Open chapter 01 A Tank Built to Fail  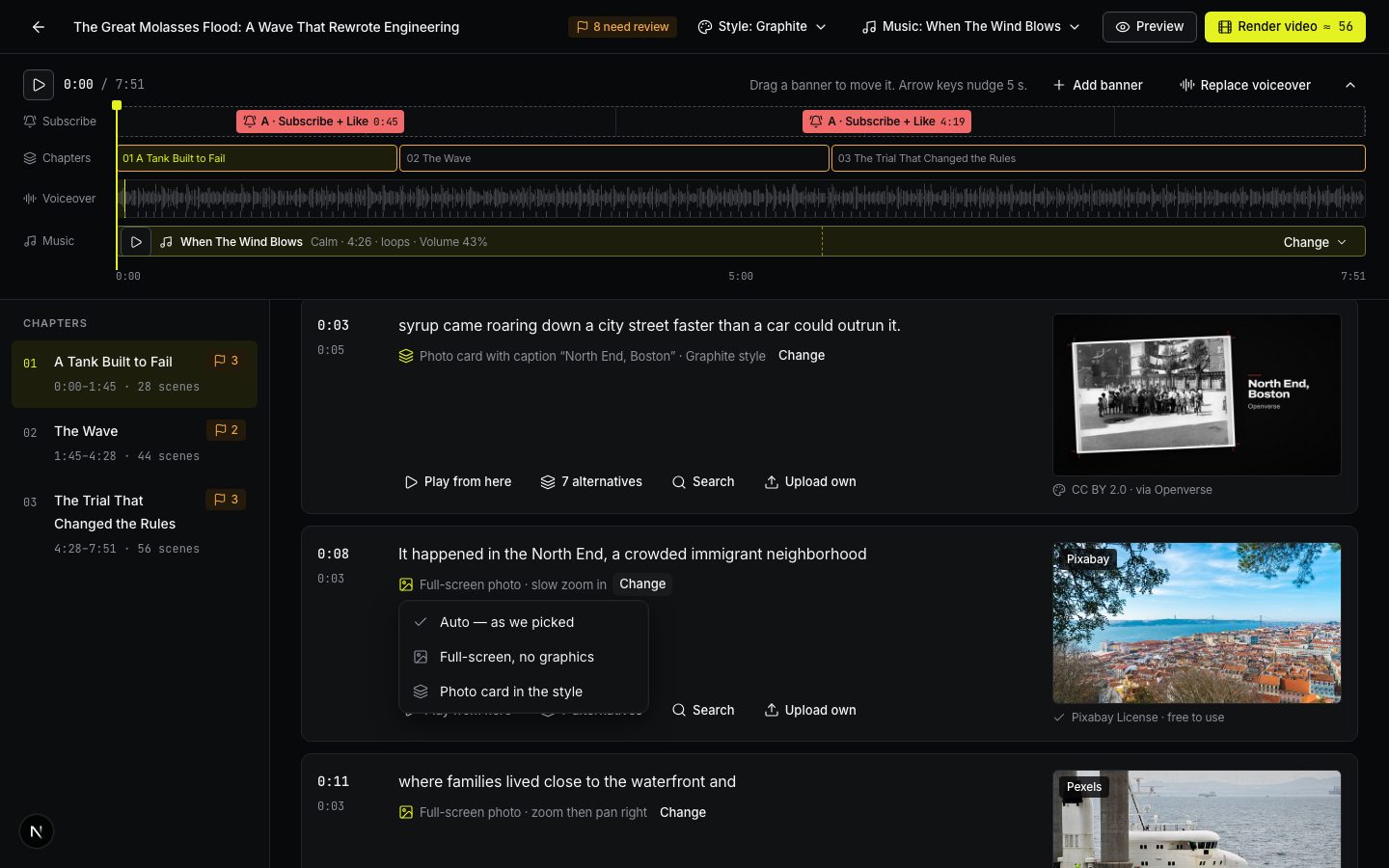click(x=134, y=373)
